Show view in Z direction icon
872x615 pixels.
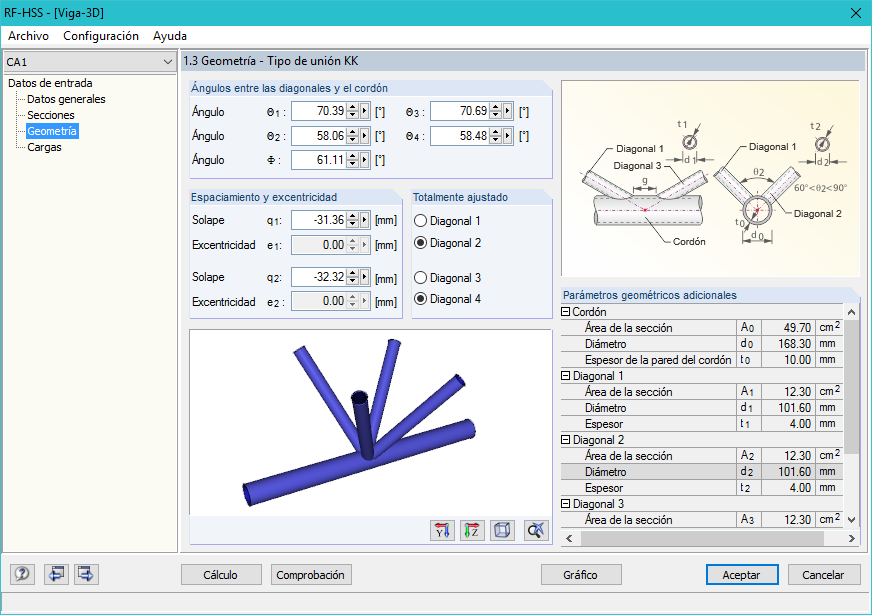[472, 530]
